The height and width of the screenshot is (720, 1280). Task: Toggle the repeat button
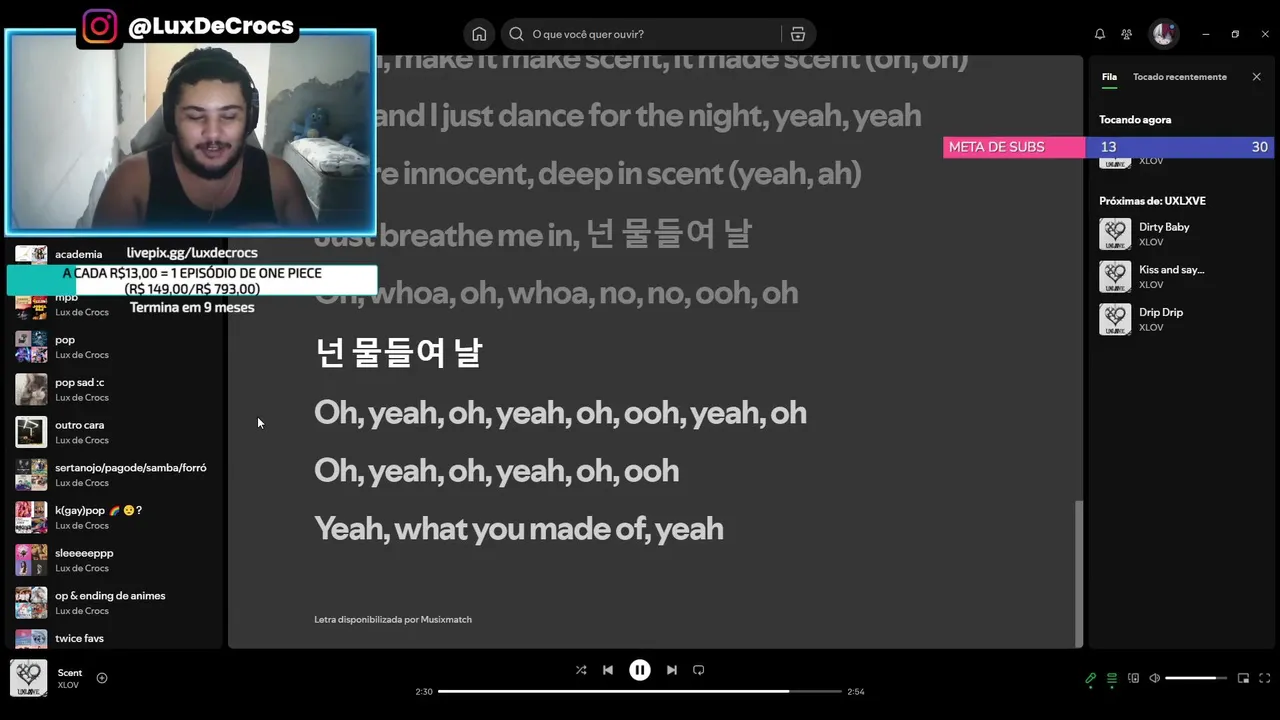pyautogui.click(x=699, y=670)
